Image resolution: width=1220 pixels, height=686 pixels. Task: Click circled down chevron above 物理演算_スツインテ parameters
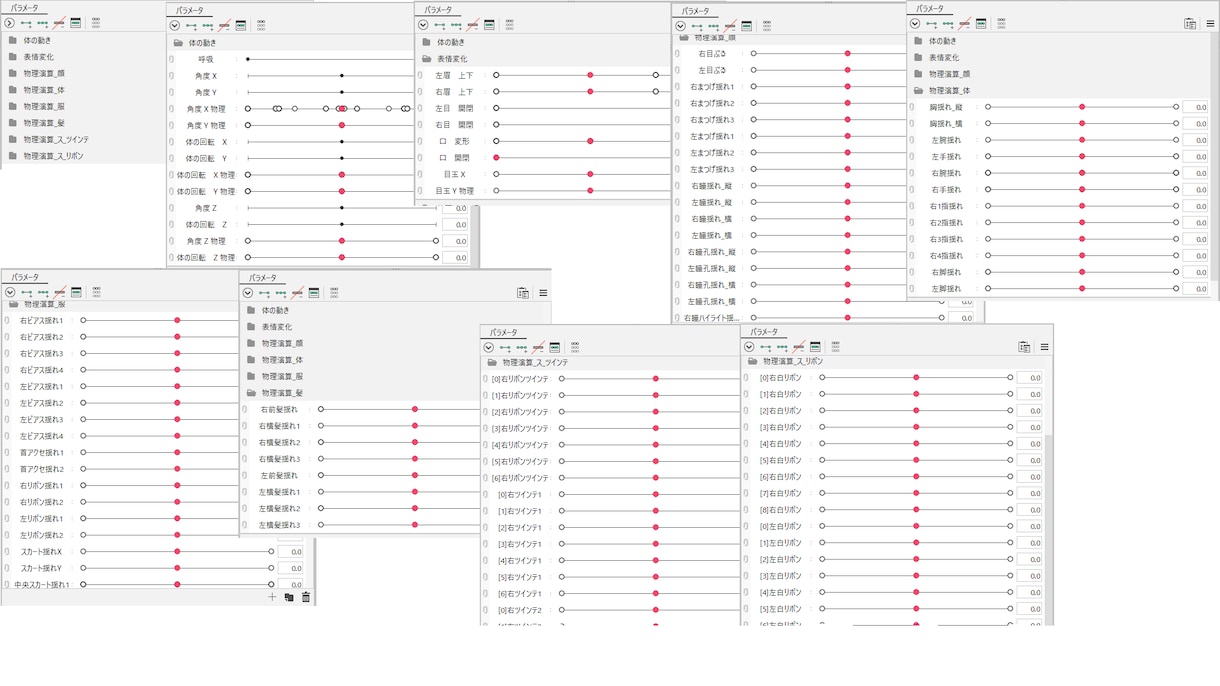pyautogui.click(x=488, y=347)
